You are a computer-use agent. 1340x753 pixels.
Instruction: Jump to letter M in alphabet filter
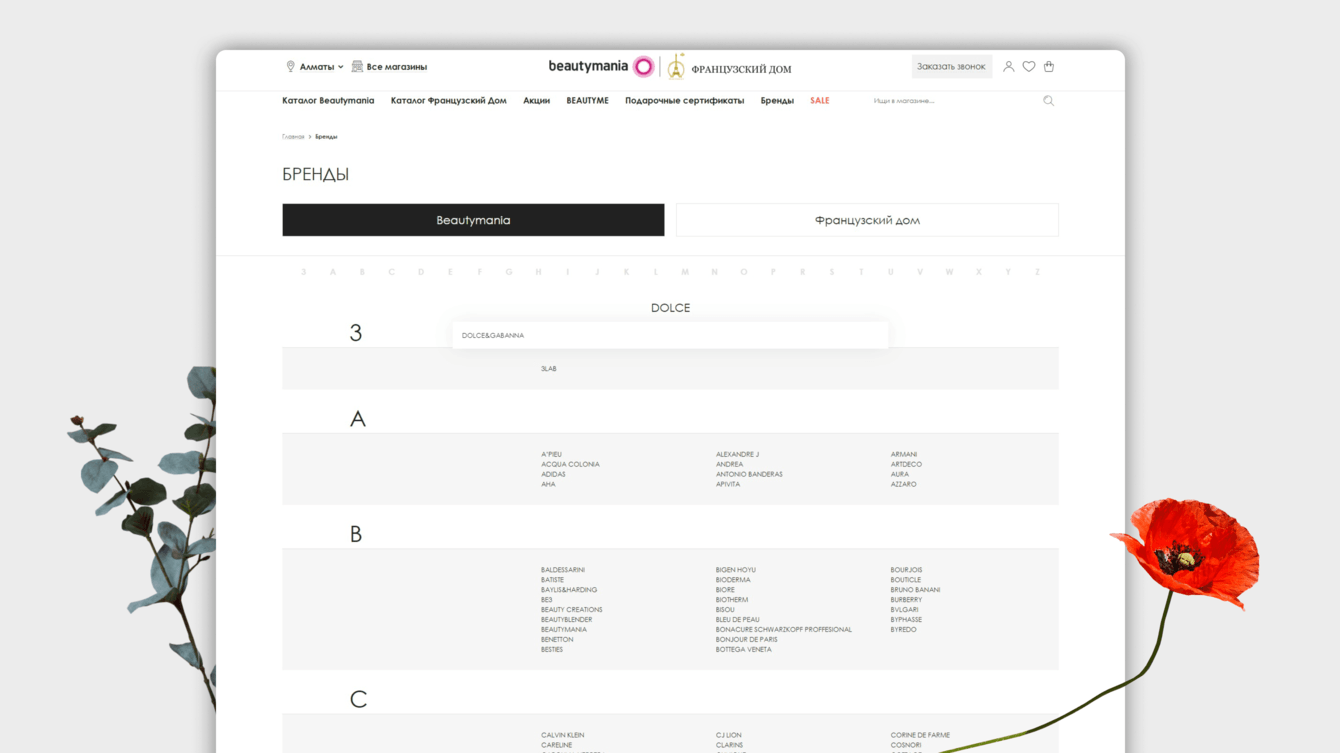(x=685, y=272)
